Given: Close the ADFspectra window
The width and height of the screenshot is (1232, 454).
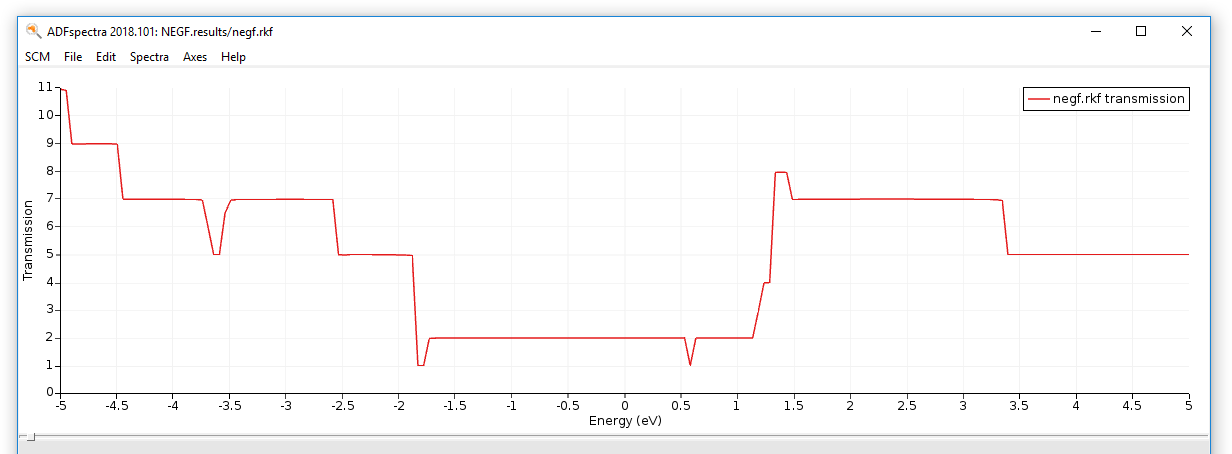Looking at the screenshot, I should [x=1186, y=31].
